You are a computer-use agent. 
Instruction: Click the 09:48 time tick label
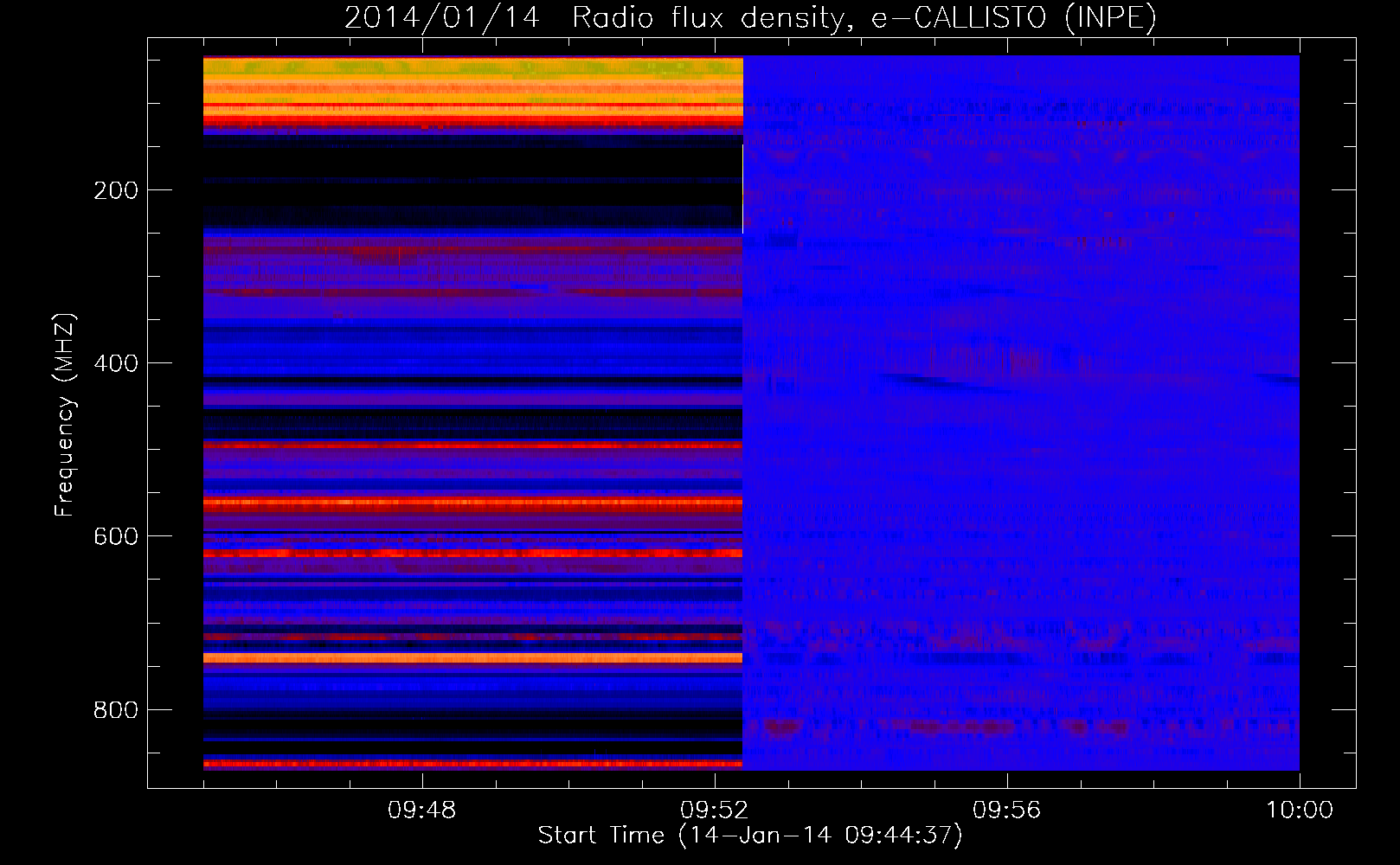pyautogui.click(x=421, y=810)
